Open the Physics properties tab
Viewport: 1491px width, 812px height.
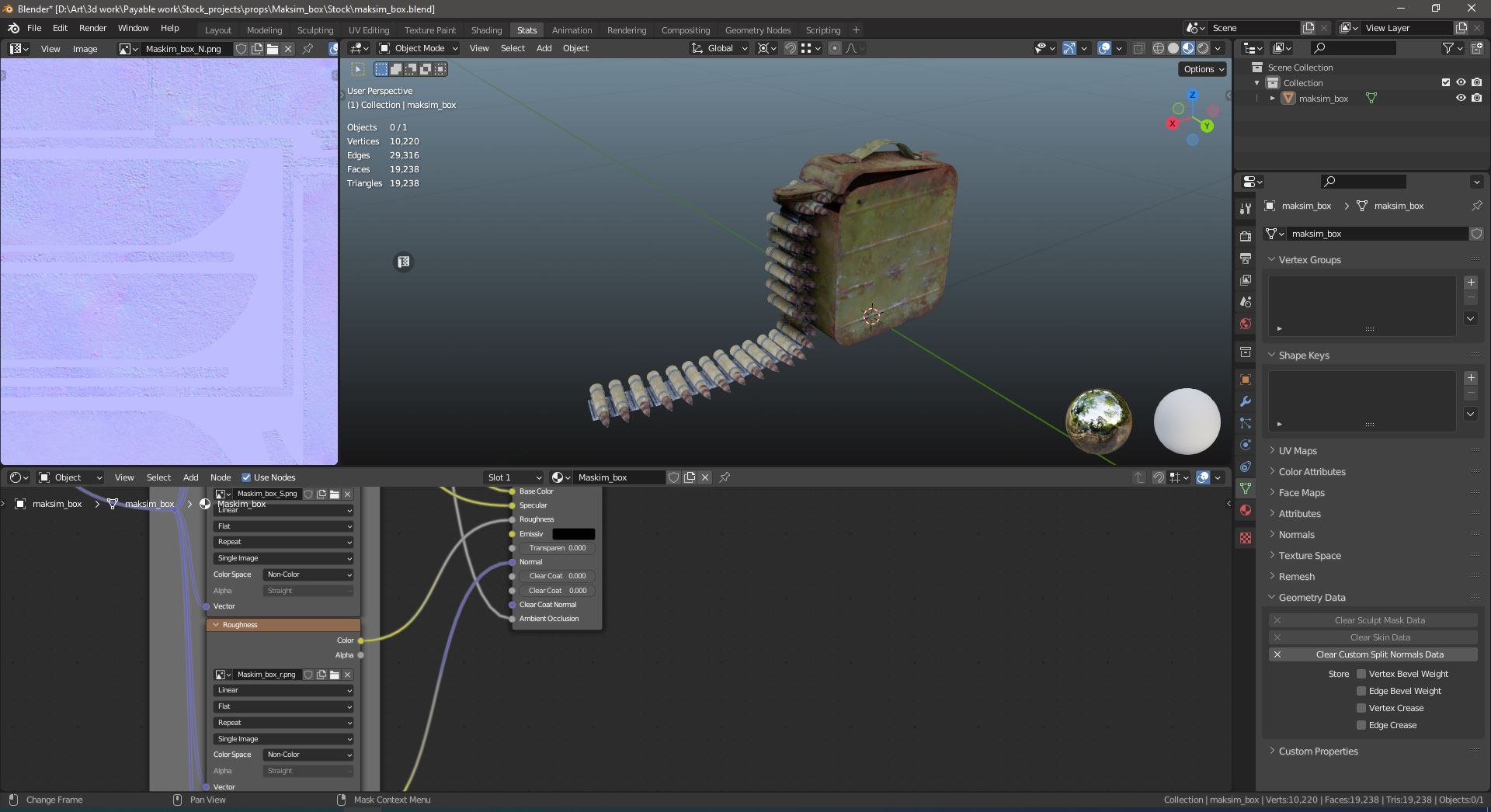point(1246,445)
